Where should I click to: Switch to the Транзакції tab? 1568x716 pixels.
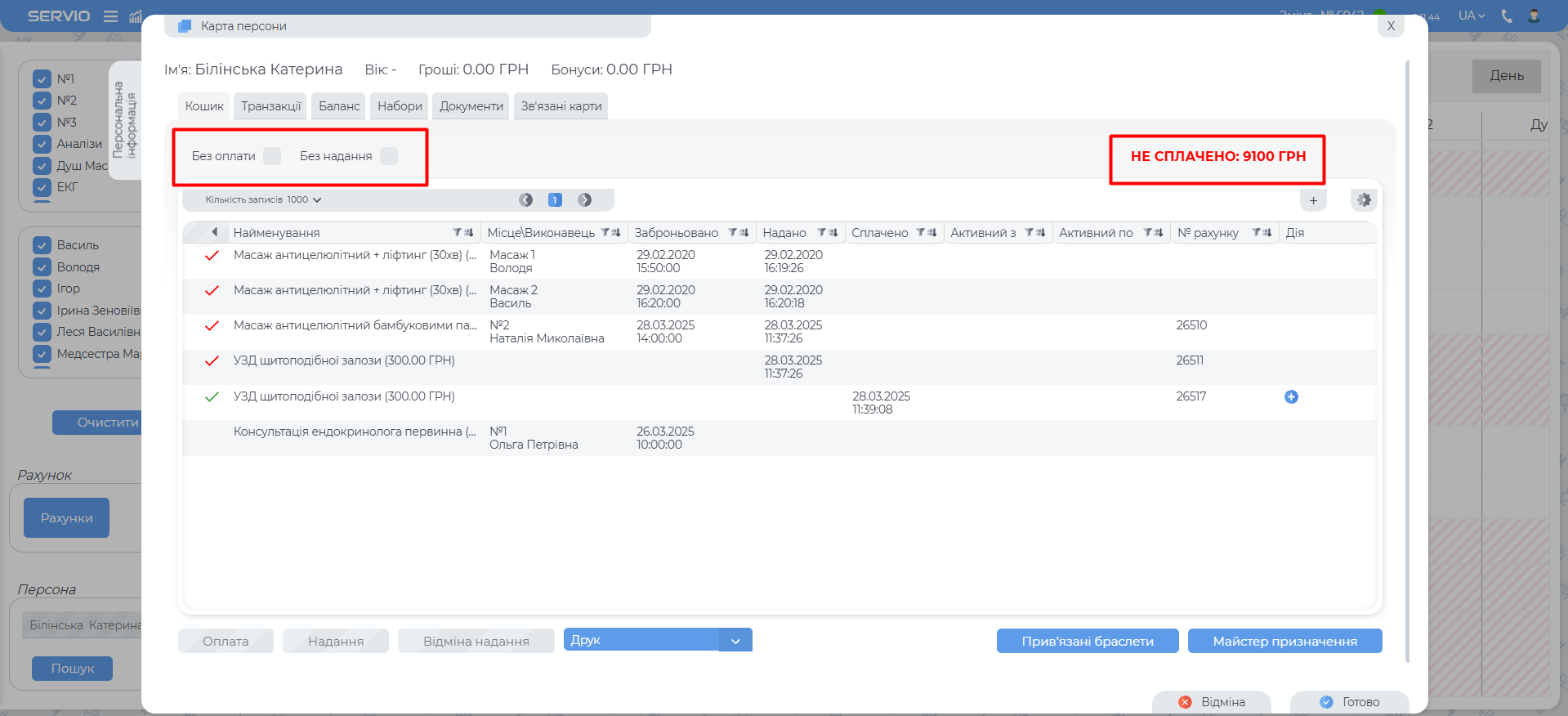click(x=270, y=106)
